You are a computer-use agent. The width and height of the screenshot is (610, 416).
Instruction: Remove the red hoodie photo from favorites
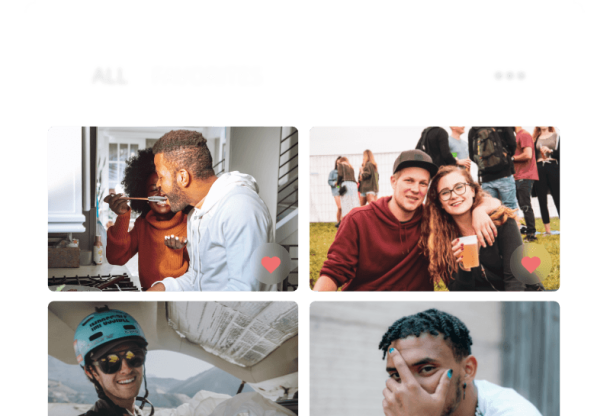tap(531, 264)
